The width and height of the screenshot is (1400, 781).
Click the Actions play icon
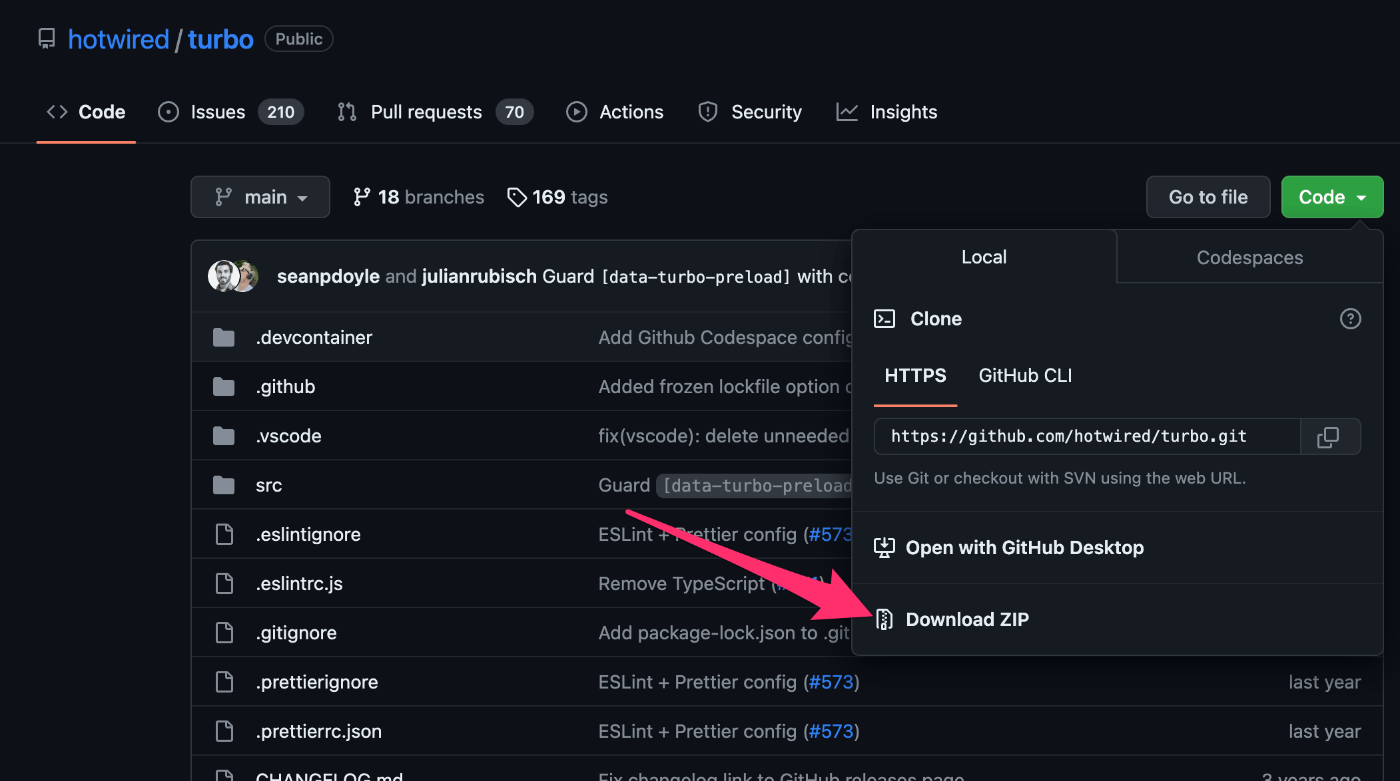tap(576, 112)
